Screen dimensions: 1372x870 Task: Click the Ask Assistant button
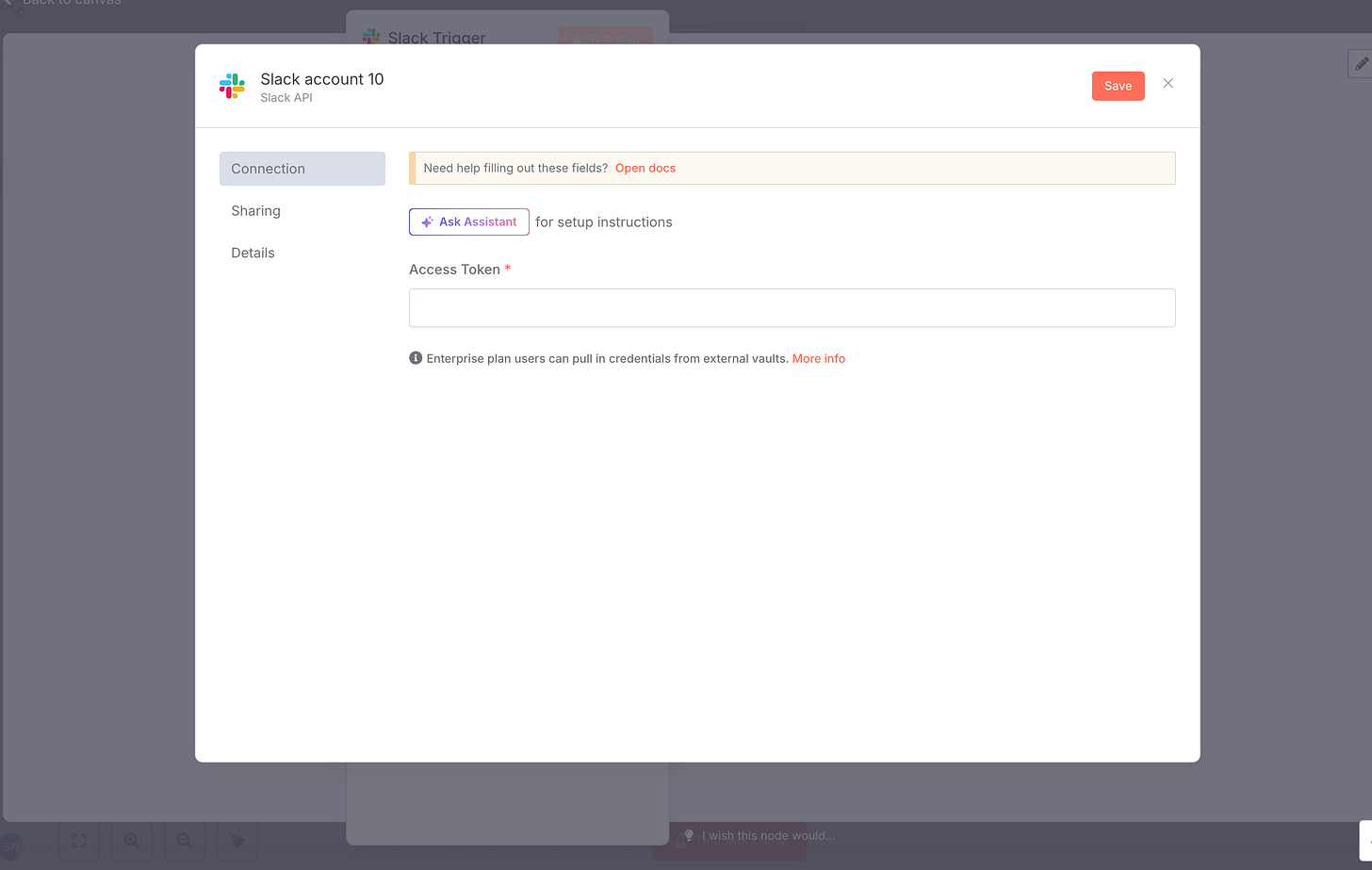[469, 222]
